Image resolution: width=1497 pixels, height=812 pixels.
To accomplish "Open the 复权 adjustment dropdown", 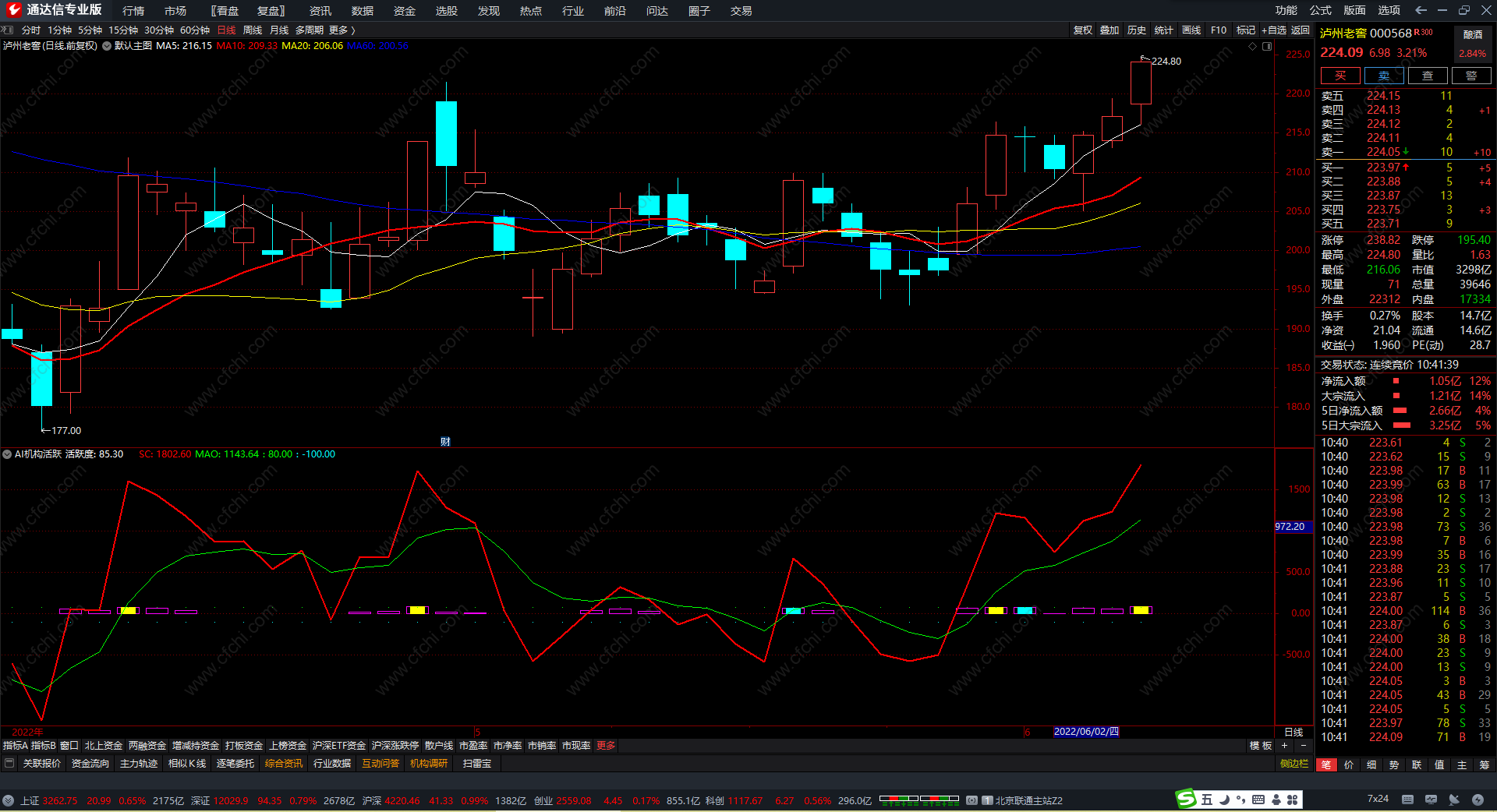I will pyautogui.click(x=1082, y=30).
